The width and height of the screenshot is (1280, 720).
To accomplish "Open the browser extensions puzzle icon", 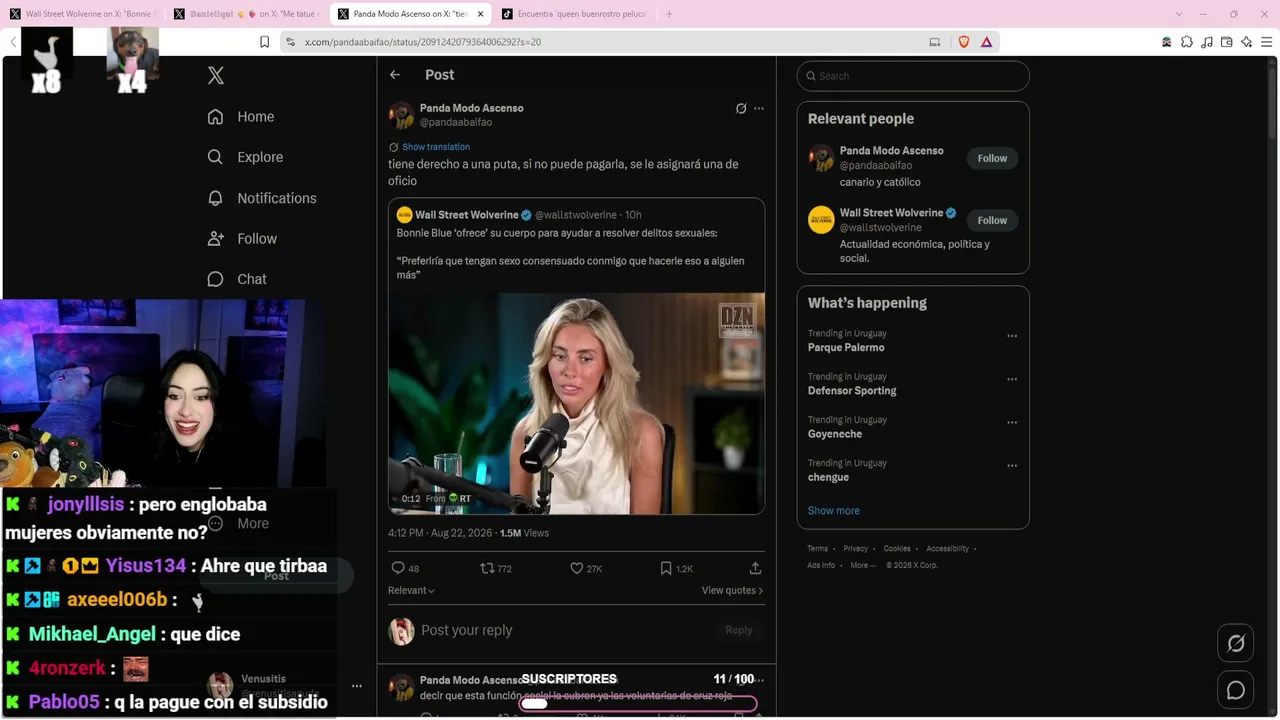I will [x=1187, y=42].
